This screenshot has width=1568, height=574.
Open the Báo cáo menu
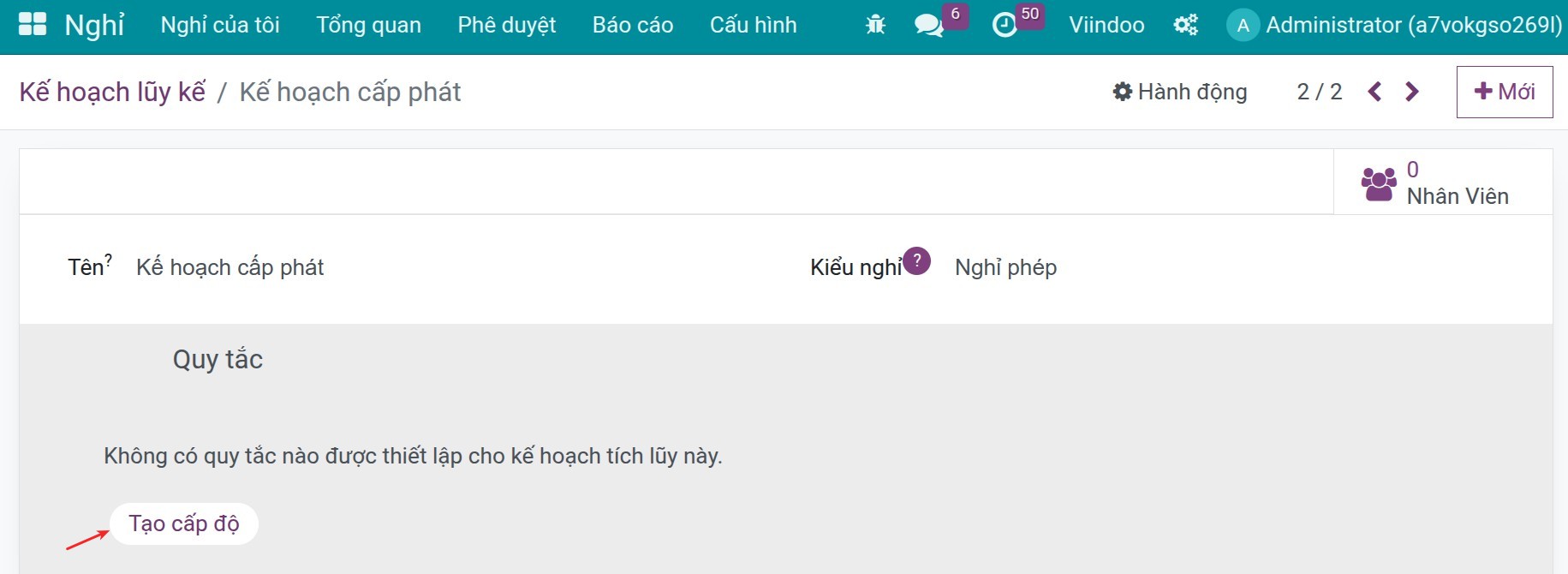pos(633,25)
